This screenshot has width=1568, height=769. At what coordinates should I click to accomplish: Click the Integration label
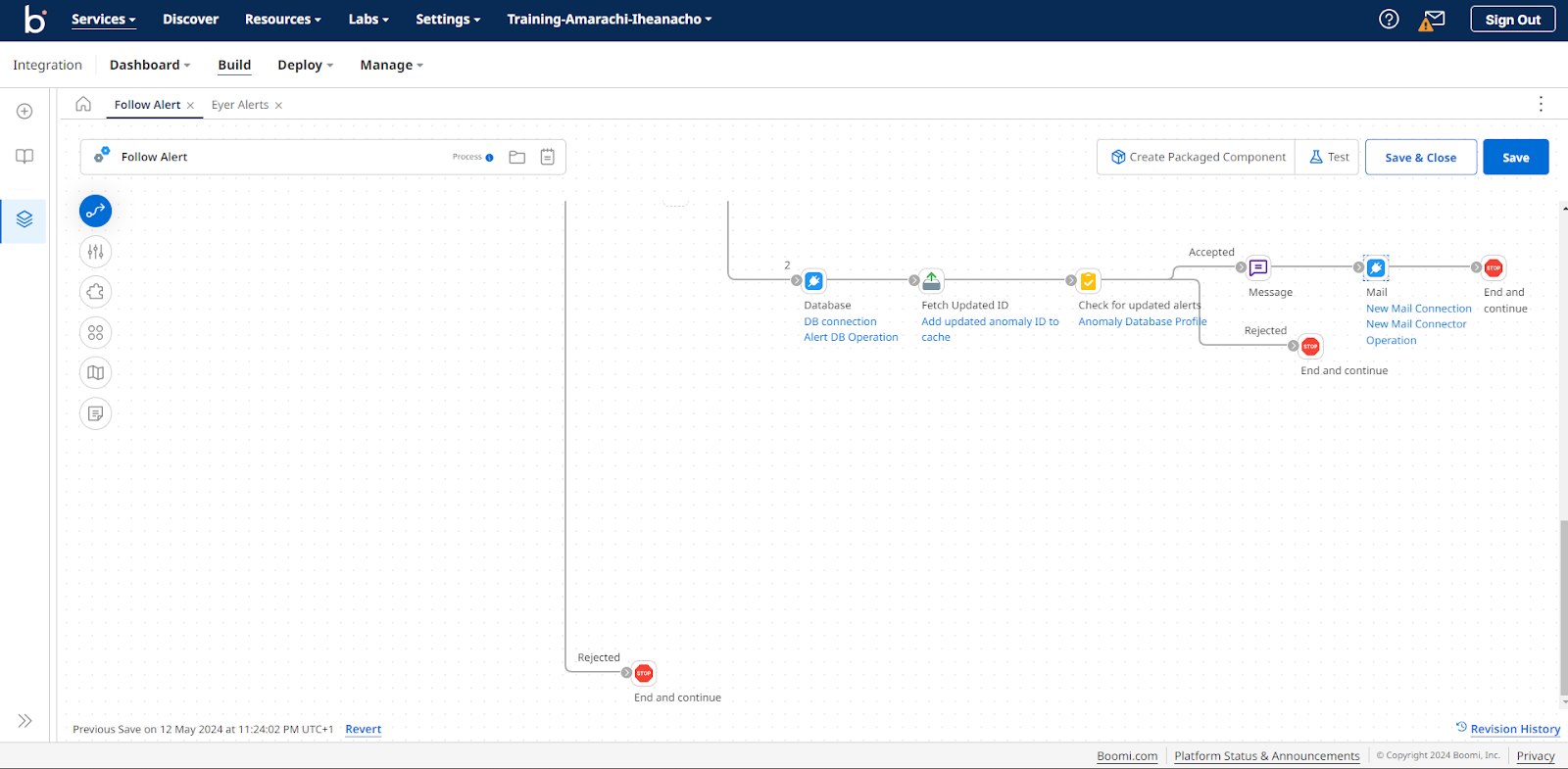(x=47, y=65)
